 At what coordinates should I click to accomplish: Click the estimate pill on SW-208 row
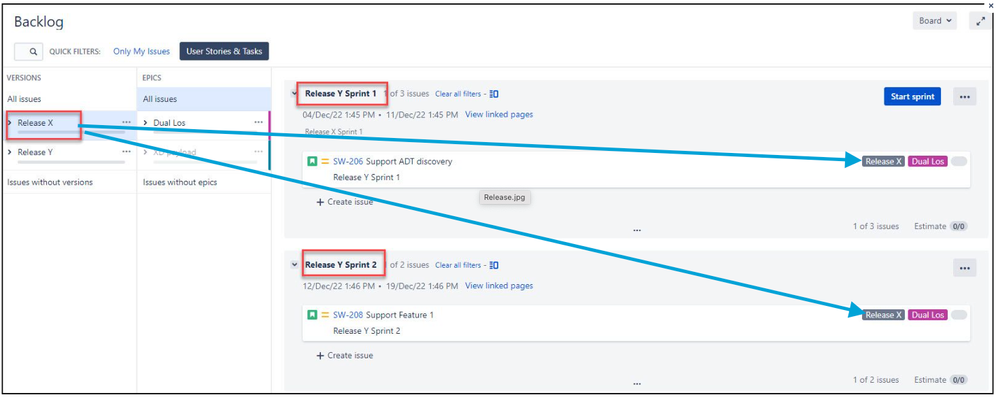click(x=959, y=315)
